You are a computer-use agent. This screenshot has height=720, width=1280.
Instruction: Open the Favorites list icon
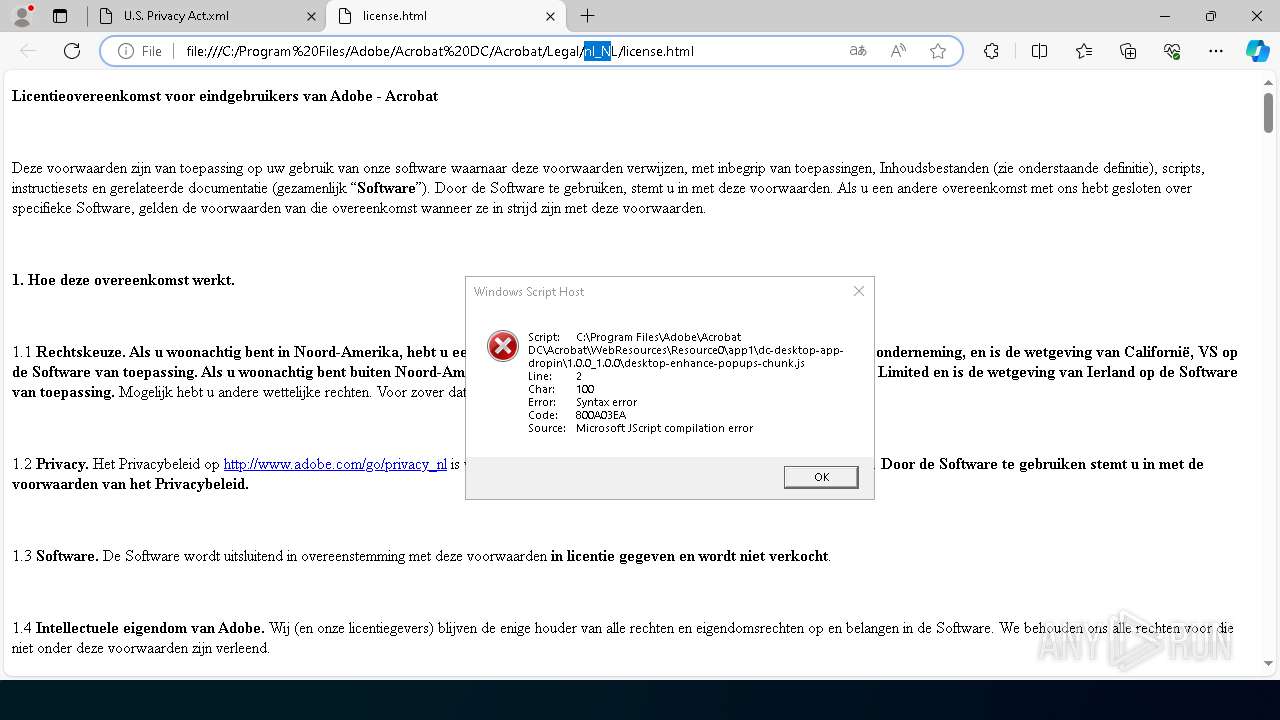click(x=1084, y=51)
